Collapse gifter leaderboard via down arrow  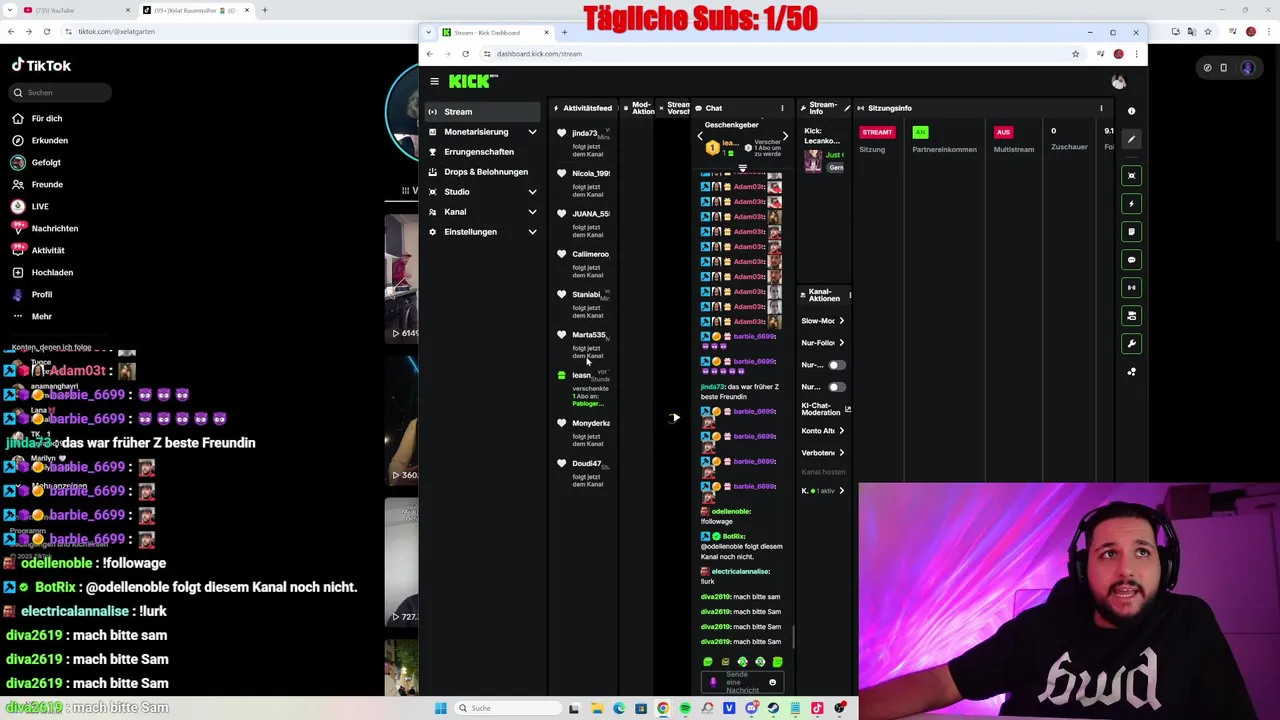(x=742, y=168)
